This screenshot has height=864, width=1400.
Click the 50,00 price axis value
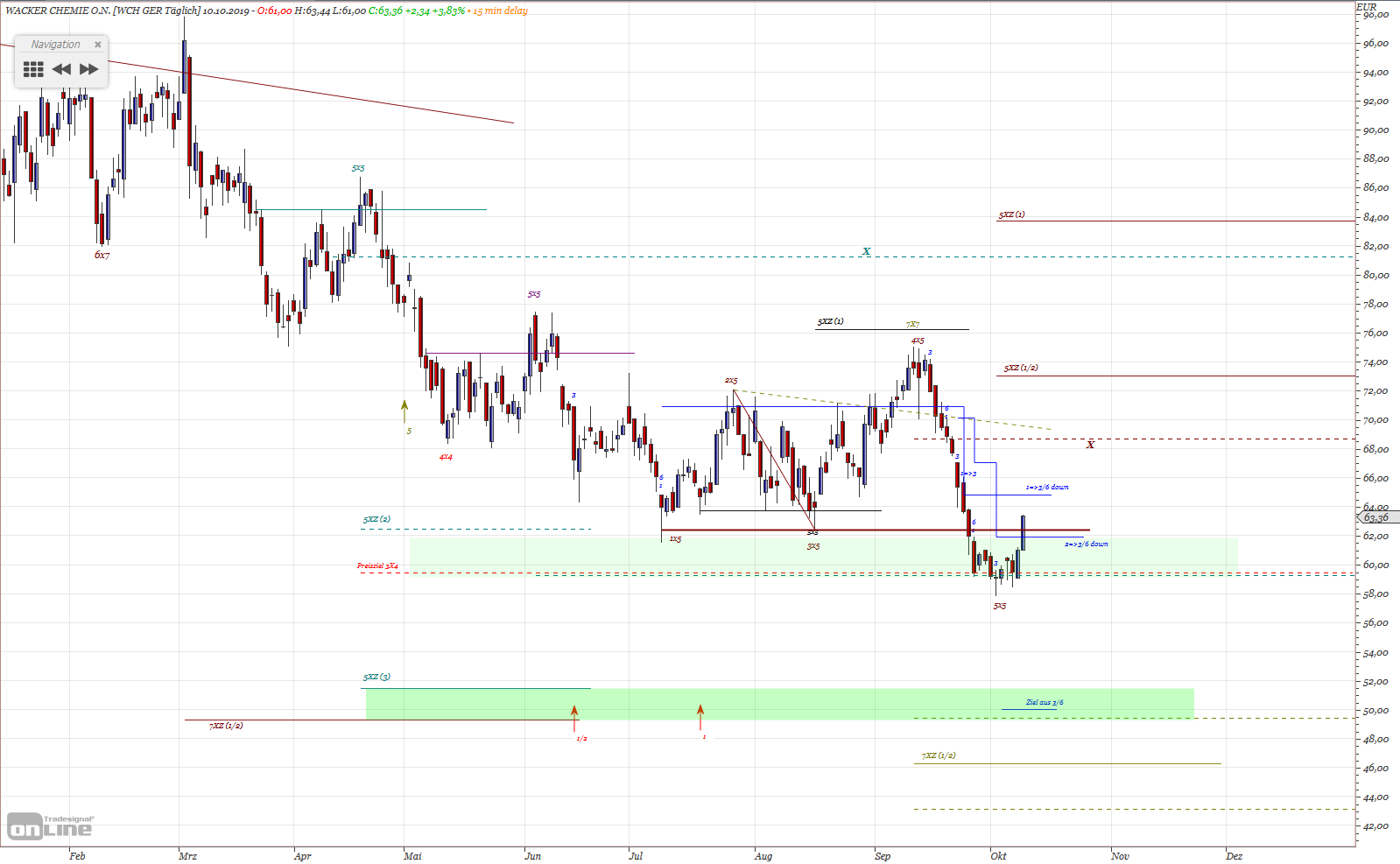coord(1375,711)
